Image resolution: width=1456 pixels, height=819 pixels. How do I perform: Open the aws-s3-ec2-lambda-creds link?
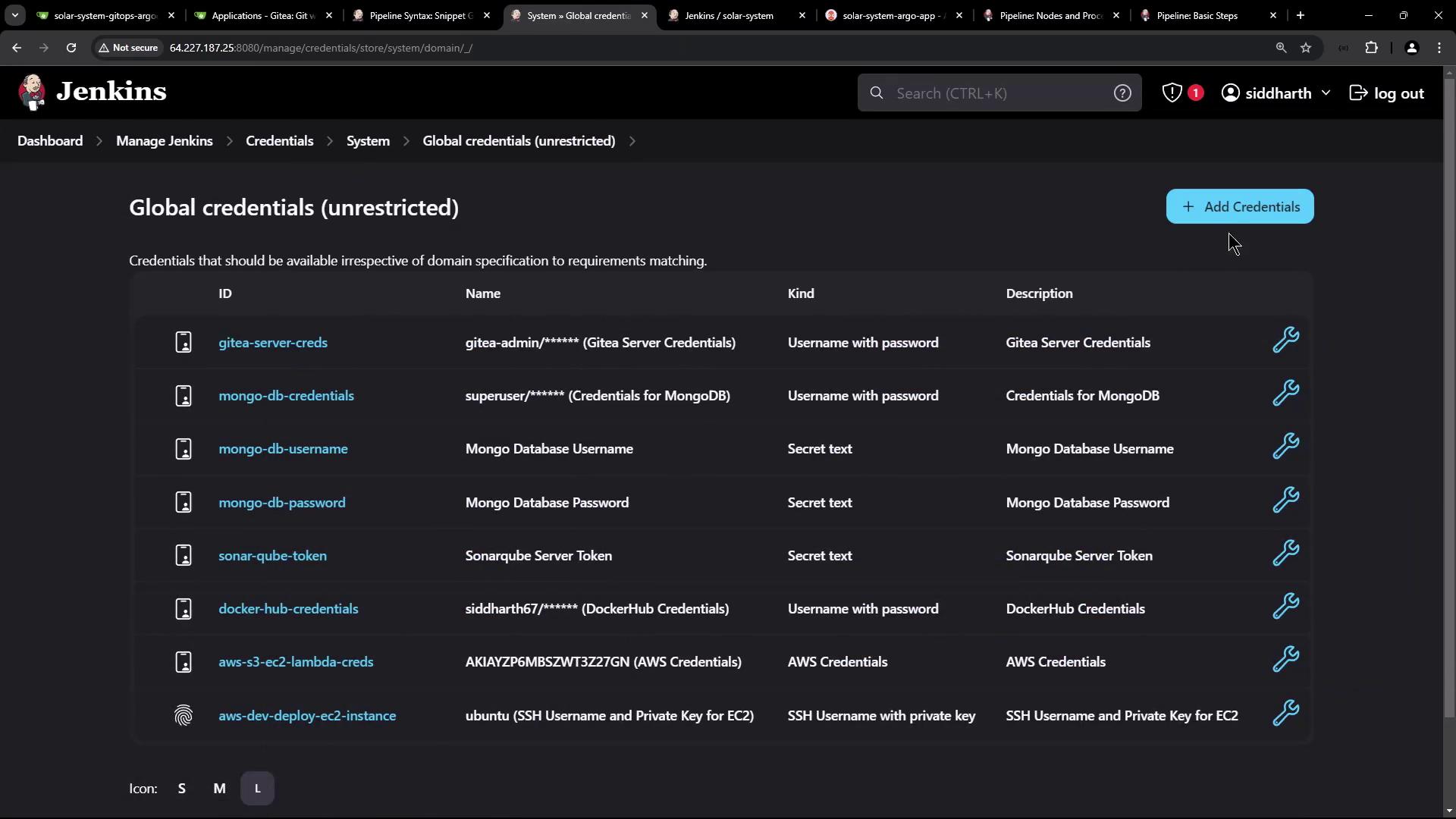(296, 662)
